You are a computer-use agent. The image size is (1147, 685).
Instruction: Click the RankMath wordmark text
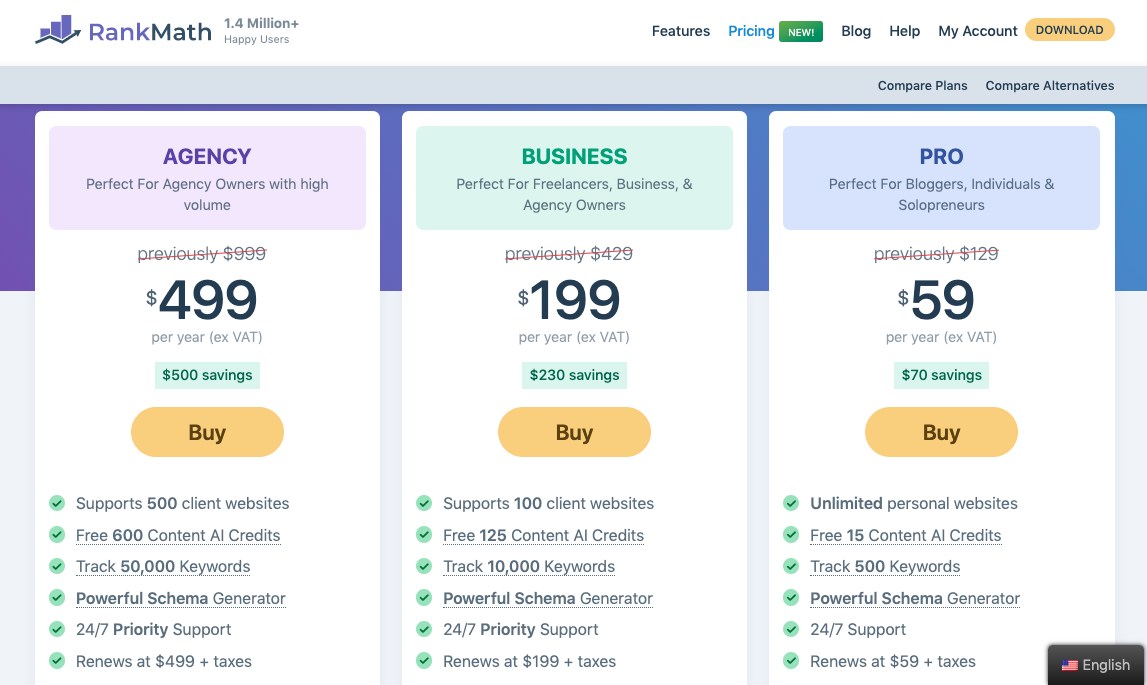point(150,32)
